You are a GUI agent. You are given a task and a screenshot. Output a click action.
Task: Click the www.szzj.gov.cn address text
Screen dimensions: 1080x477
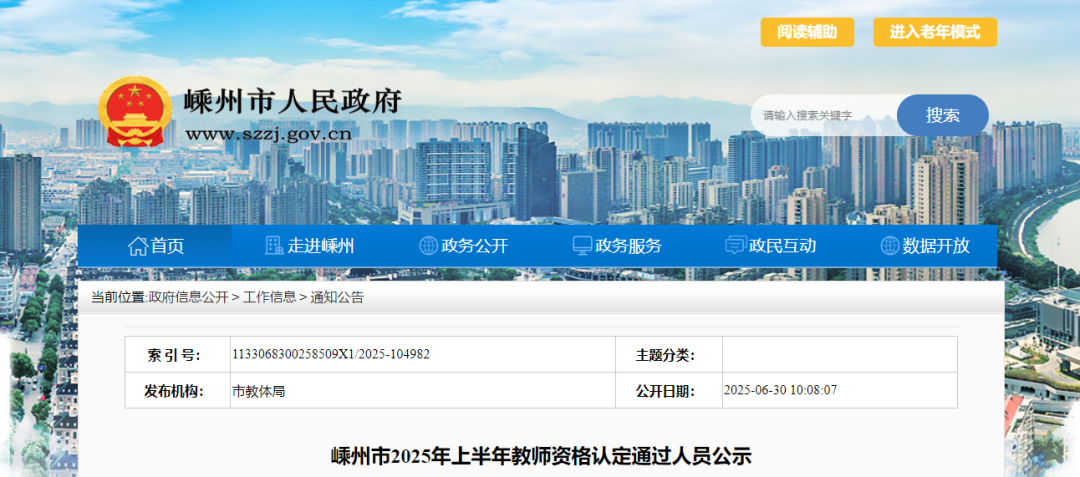click(x=268, y=134)
